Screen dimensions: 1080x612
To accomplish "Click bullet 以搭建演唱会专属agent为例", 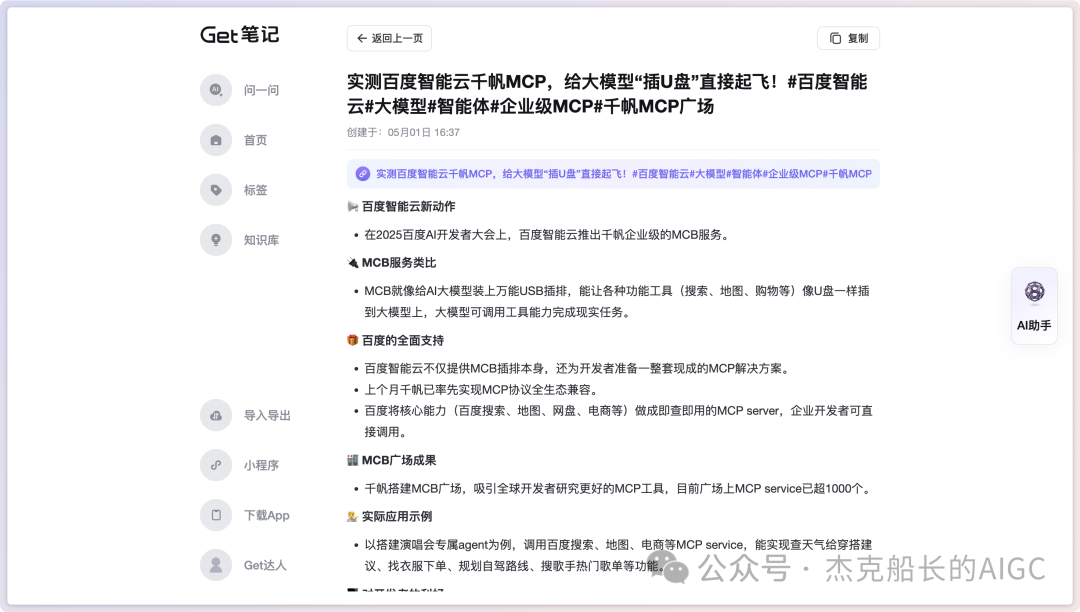I will pos(618,556).
